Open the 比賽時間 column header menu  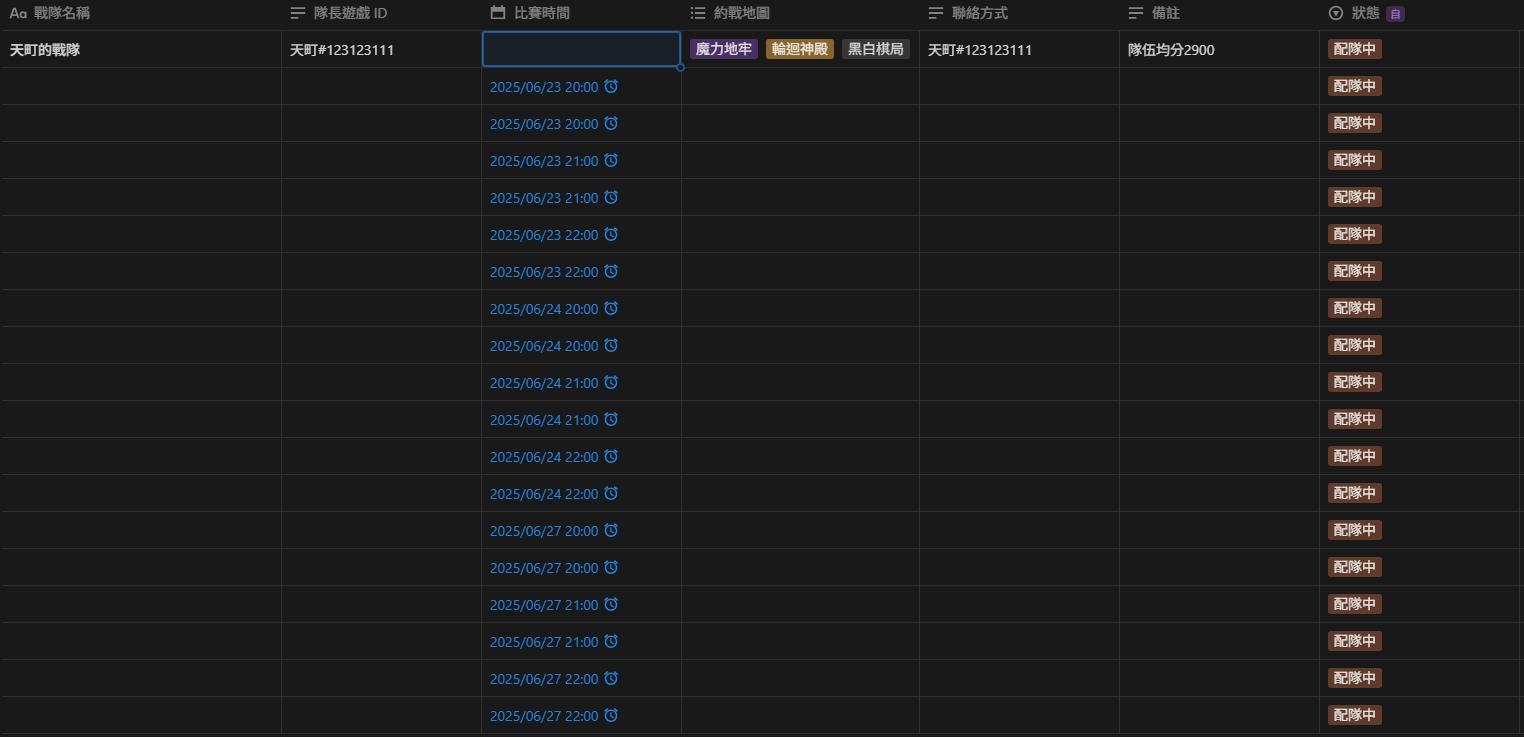(542, 13)
